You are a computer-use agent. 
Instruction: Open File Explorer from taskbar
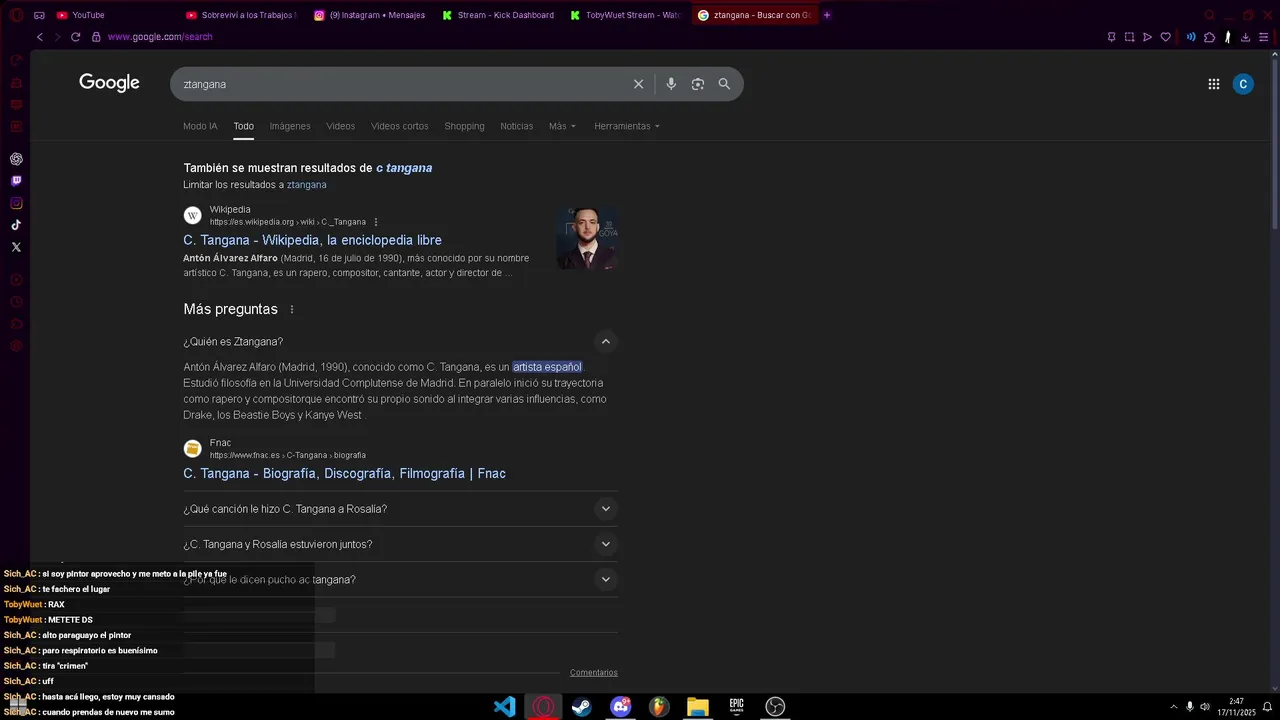(698, 707)
